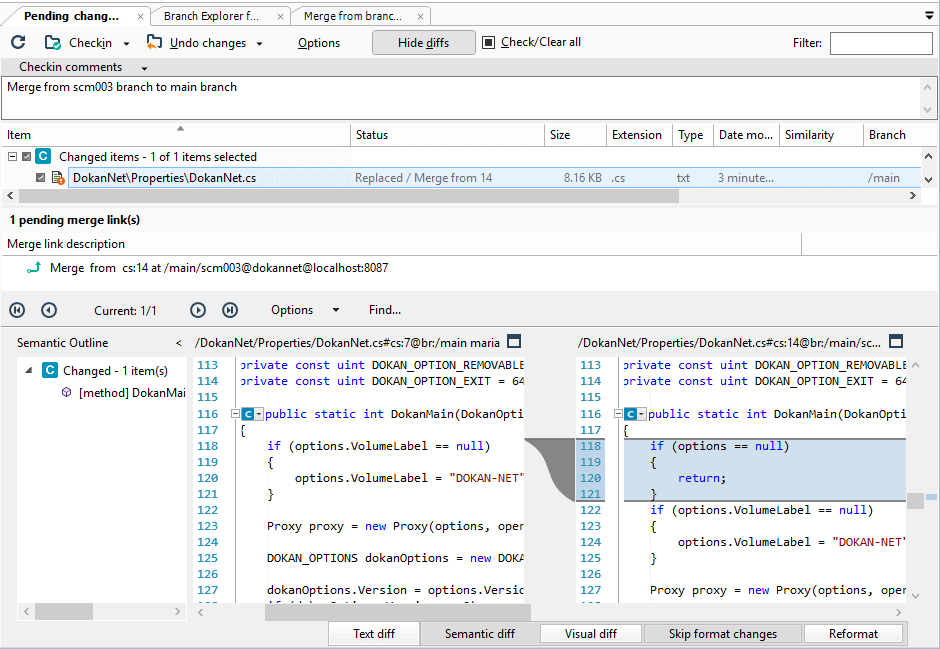Open the Options link in toolbar
Screen dimensions: 940x649
(319, 43)
